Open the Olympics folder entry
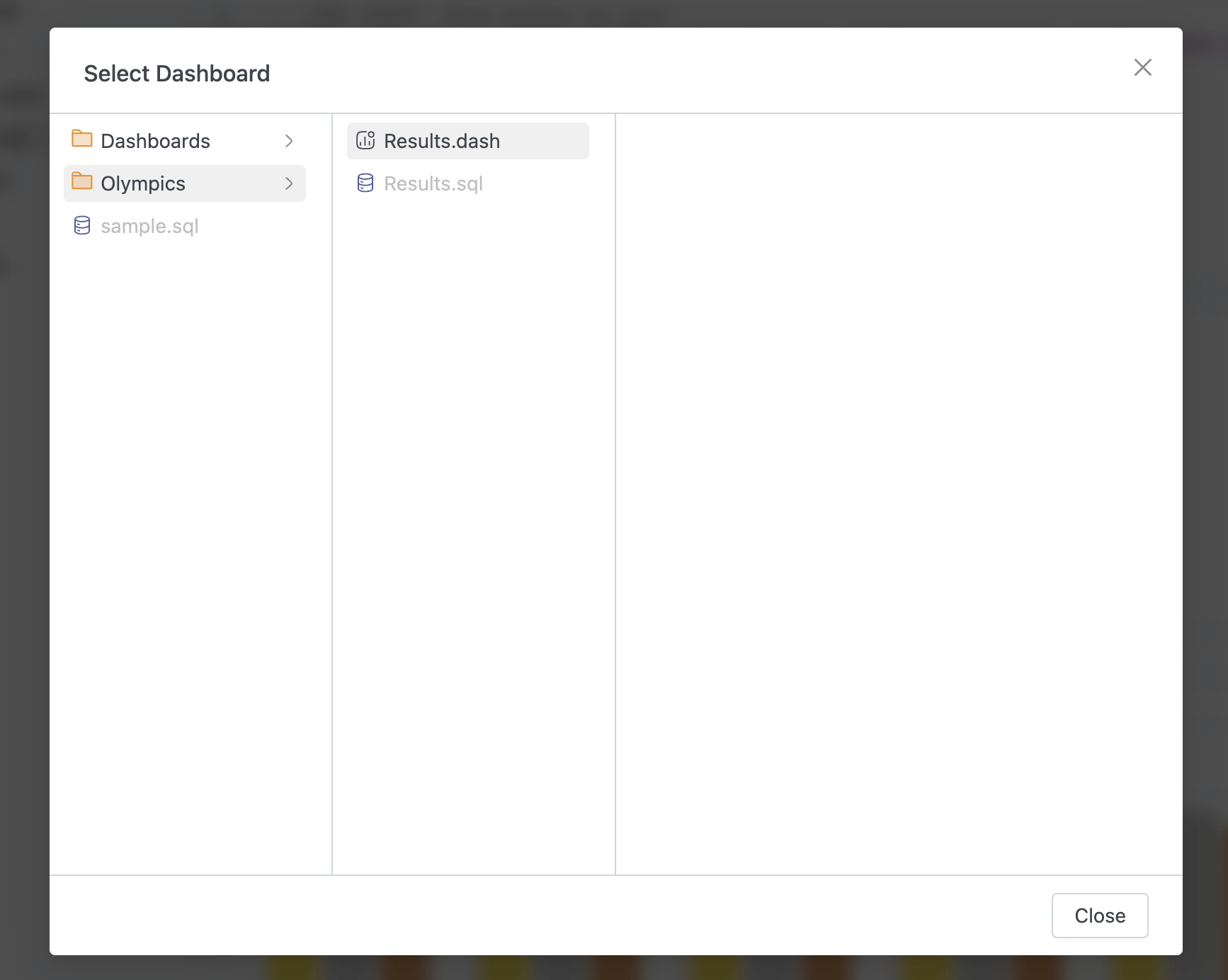Image resolution: width=1228 pixels, height=980 pixels. 142,183
